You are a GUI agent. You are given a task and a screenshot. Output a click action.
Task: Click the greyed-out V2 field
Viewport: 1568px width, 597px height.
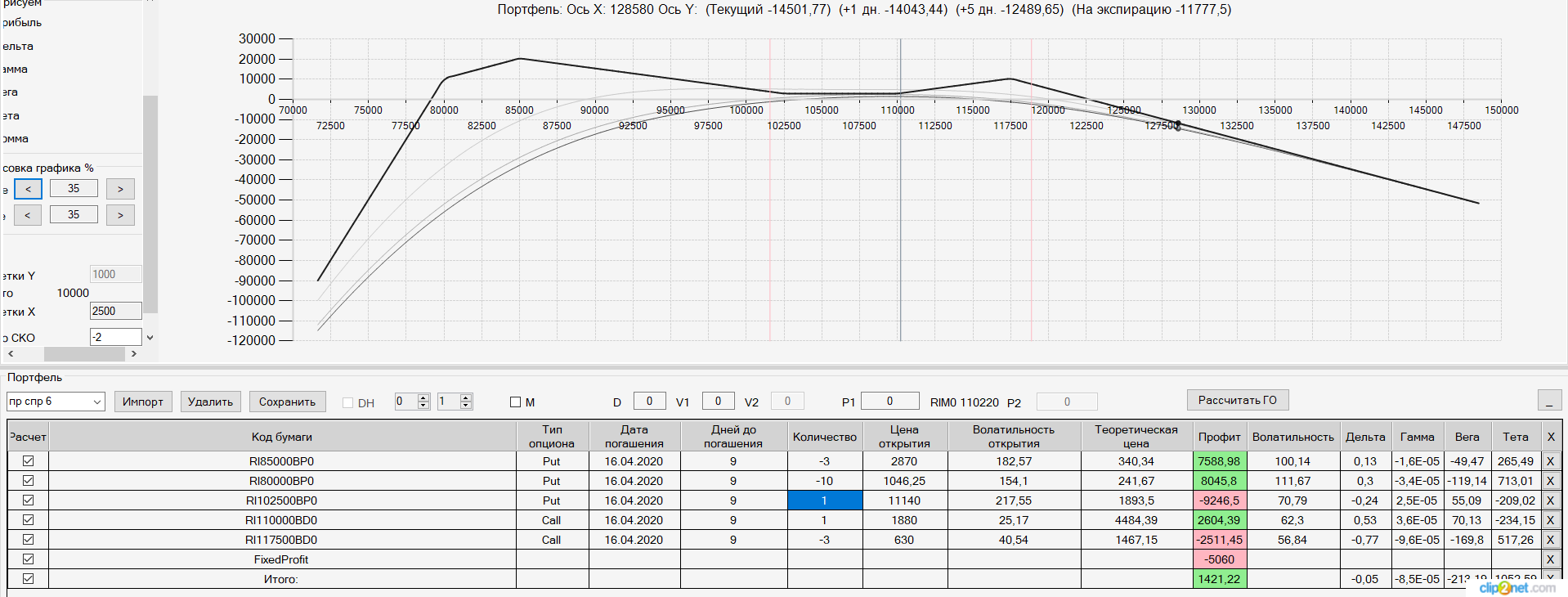tap(787, 402)
